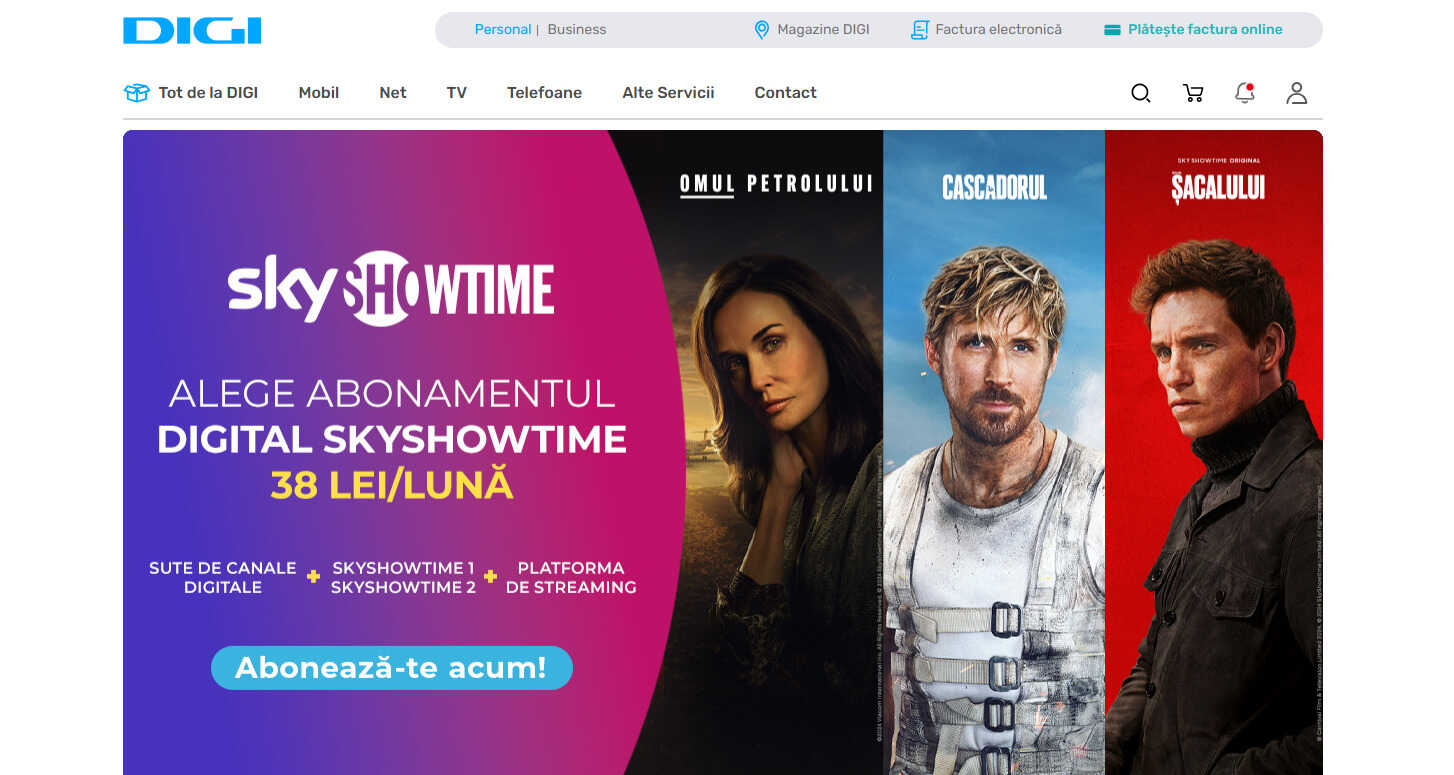Expand the Net menu
The image size is (1454, 775).
click(393, 92)
